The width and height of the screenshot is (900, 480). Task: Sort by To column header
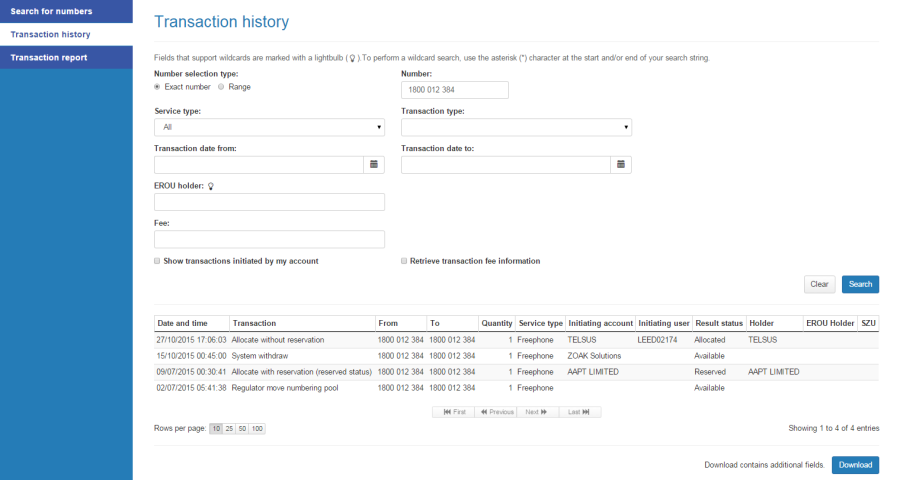pyautogui.click(x=452, y=323)
